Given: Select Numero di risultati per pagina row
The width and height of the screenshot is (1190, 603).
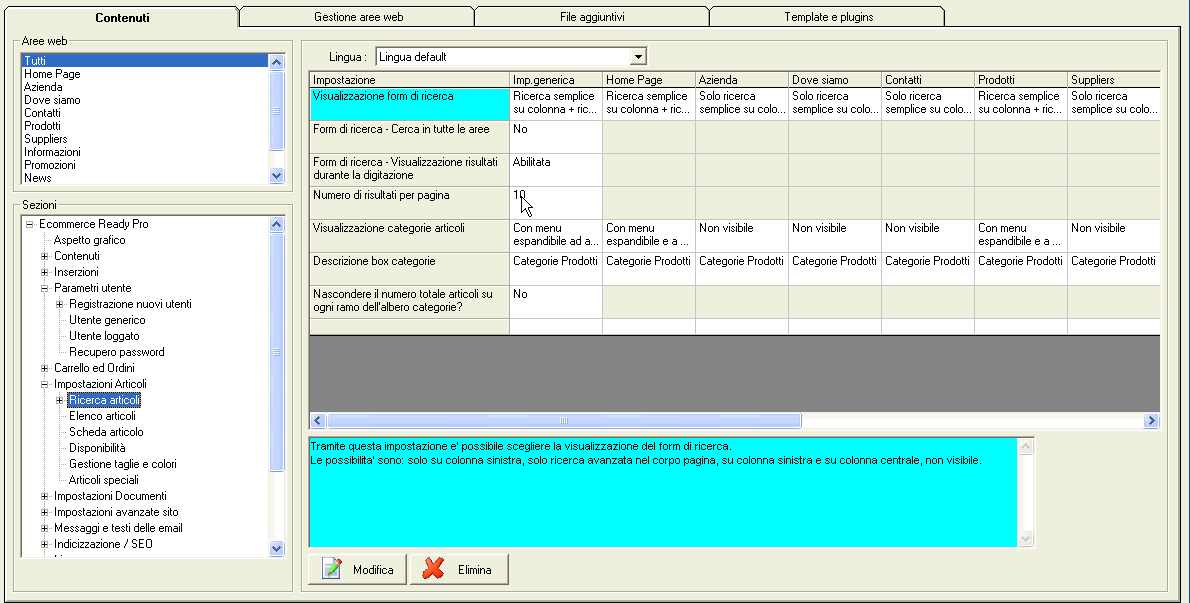Looking at the screenshot, I should click(409, 203).
